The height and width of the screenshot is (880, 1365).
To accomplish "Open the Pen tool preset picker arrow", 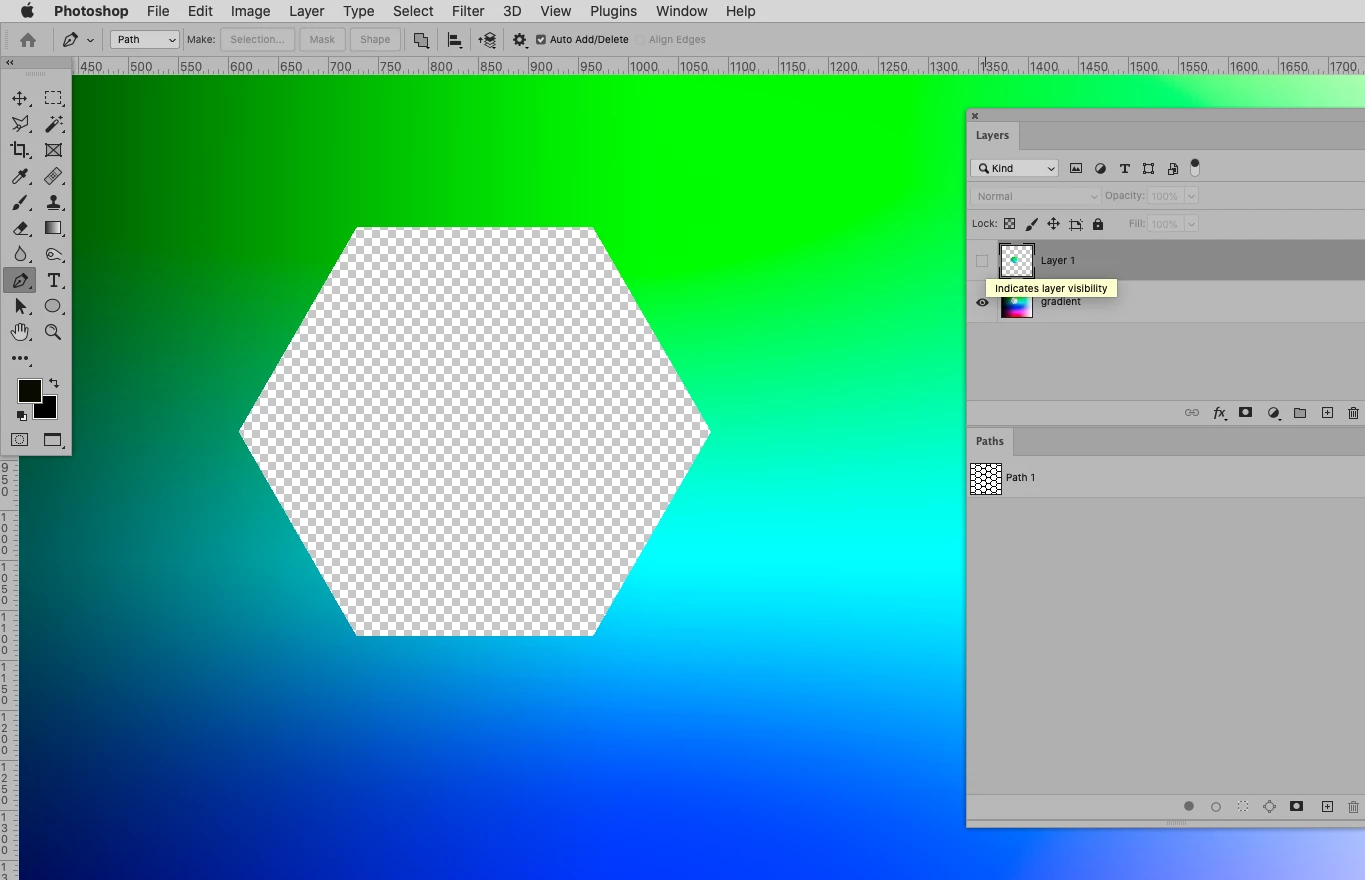I will click(90, 40).
